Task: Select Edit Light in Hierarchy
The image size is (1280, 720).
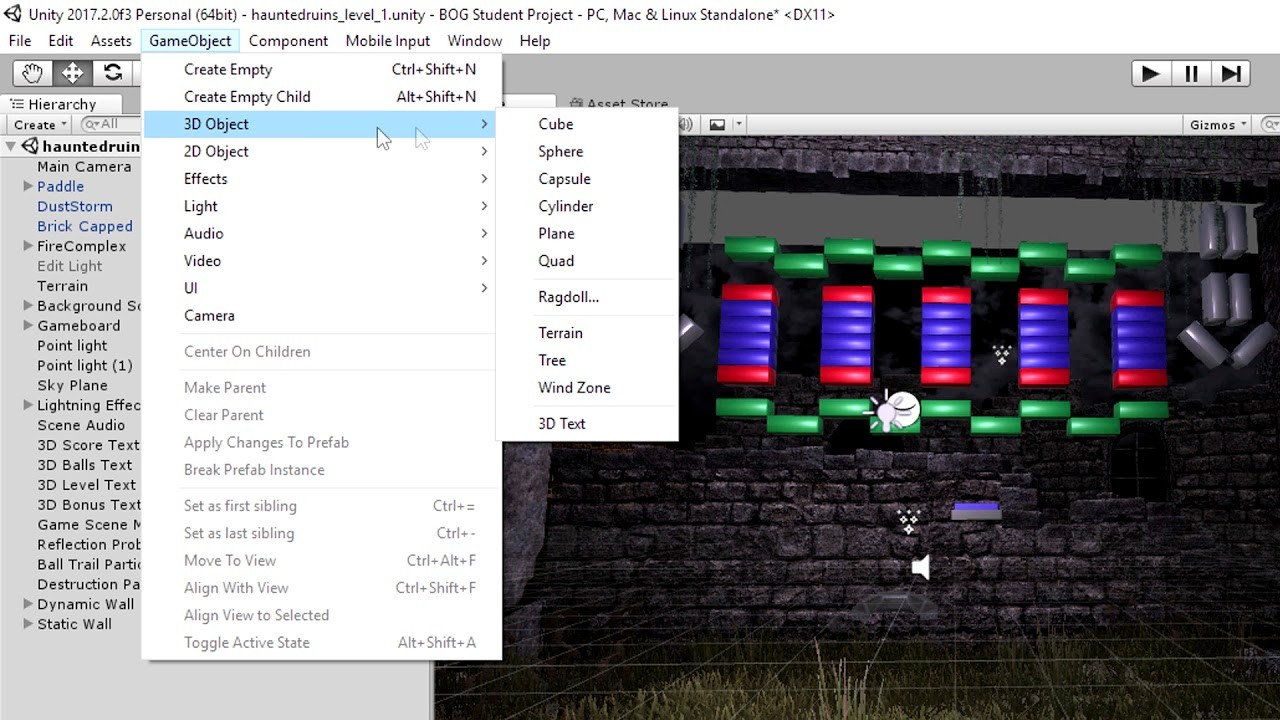Action: (70, 266)
